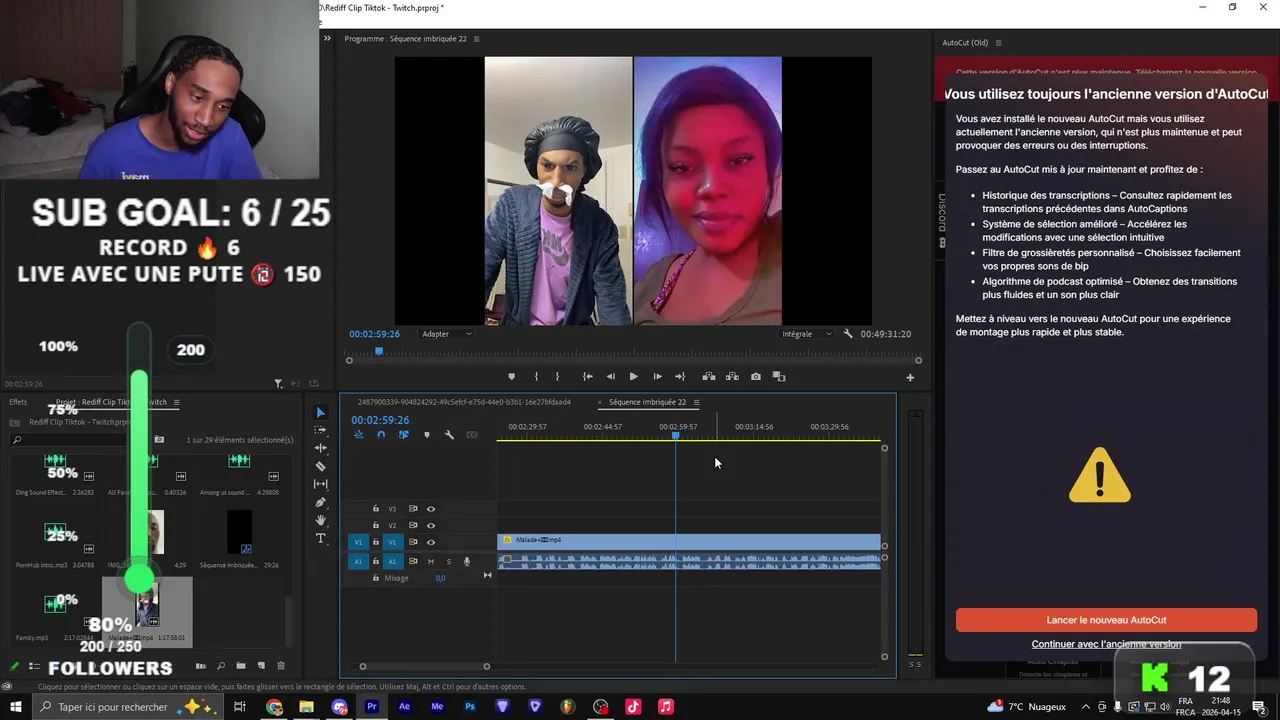Select the Hand tool

pyautogui.click(x=320, y=520)
